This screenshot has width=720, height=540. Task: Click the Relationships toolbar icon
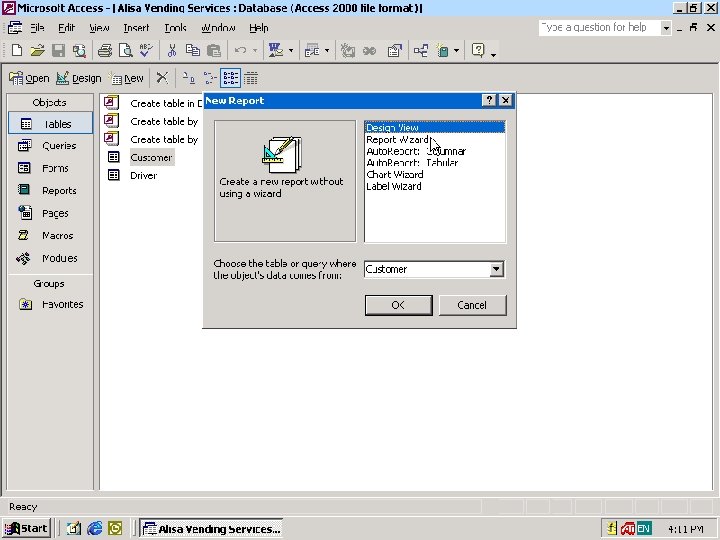click(x=421, y=50)
